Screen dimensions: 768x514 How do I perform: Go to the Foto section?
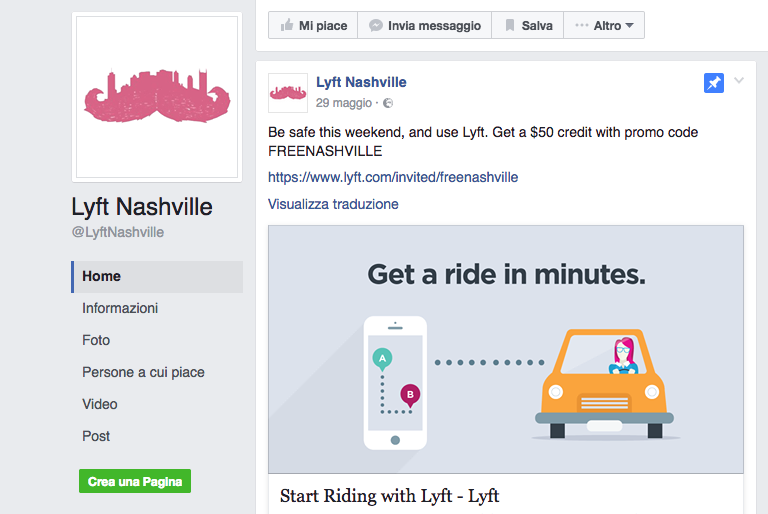[x=96, y=340]
